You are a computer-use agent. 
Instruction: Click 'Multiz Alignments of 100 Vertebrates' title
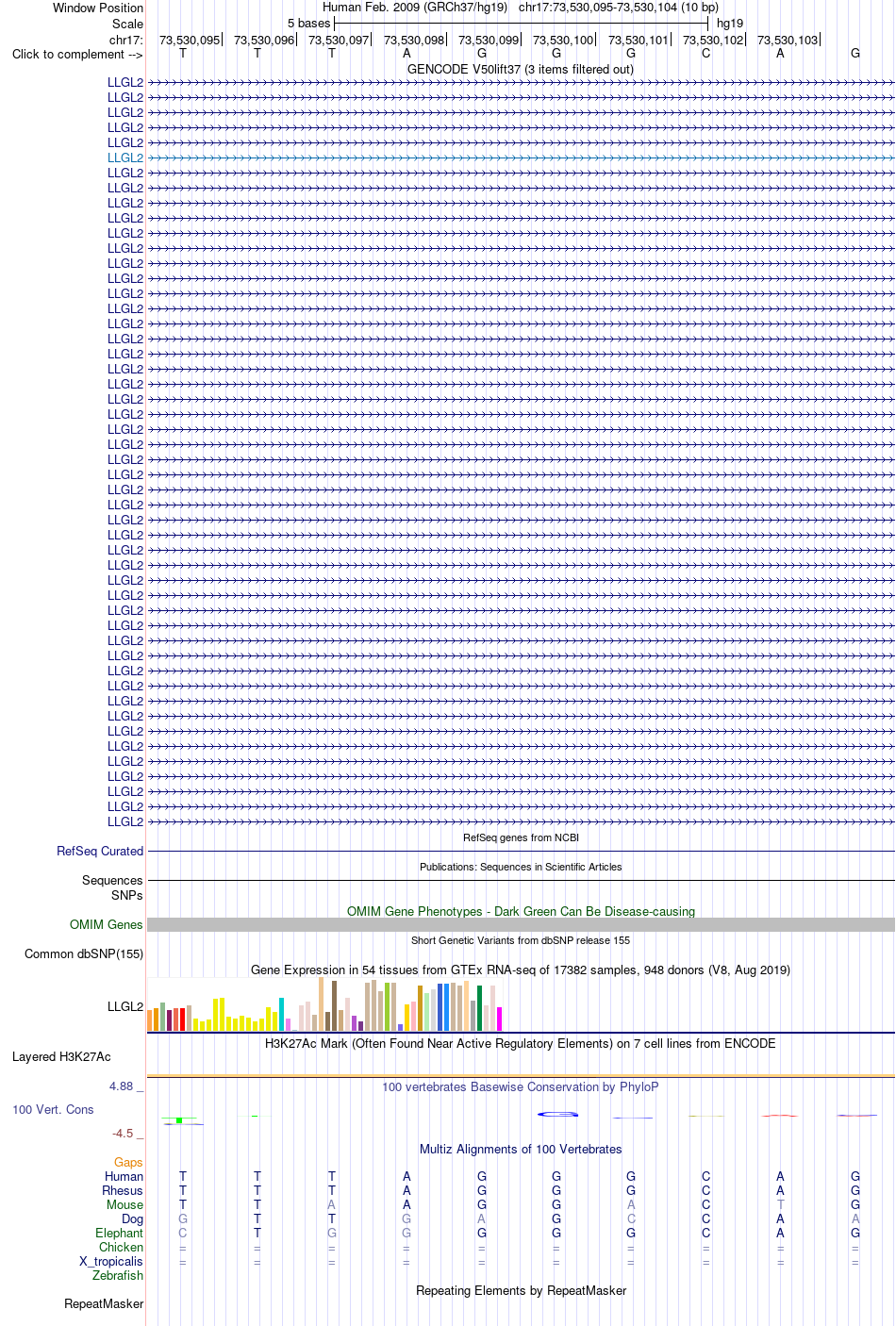(521, 1149)
